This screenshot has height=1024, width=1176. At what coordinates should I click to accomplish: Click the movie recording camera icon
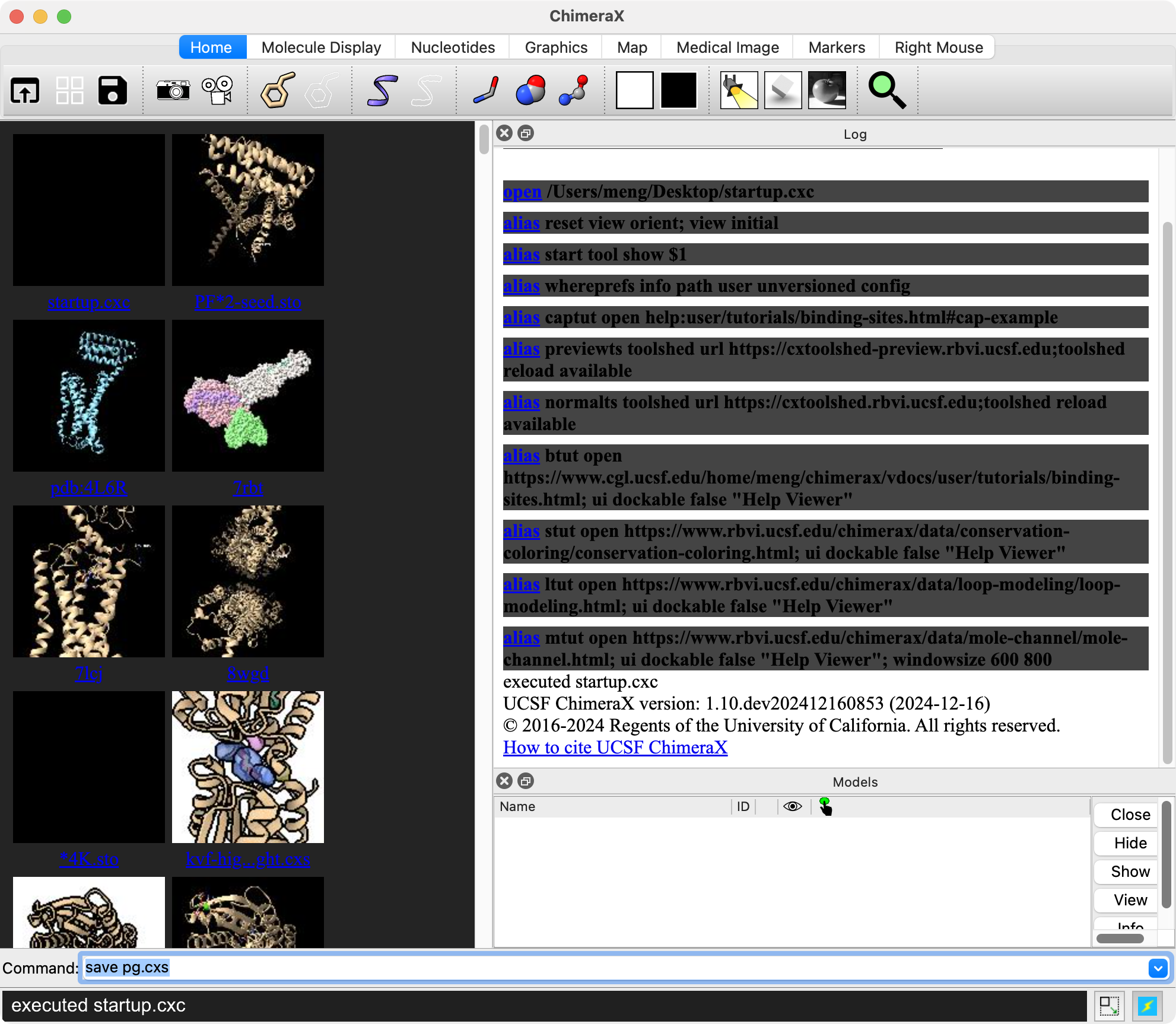[218, 91]
